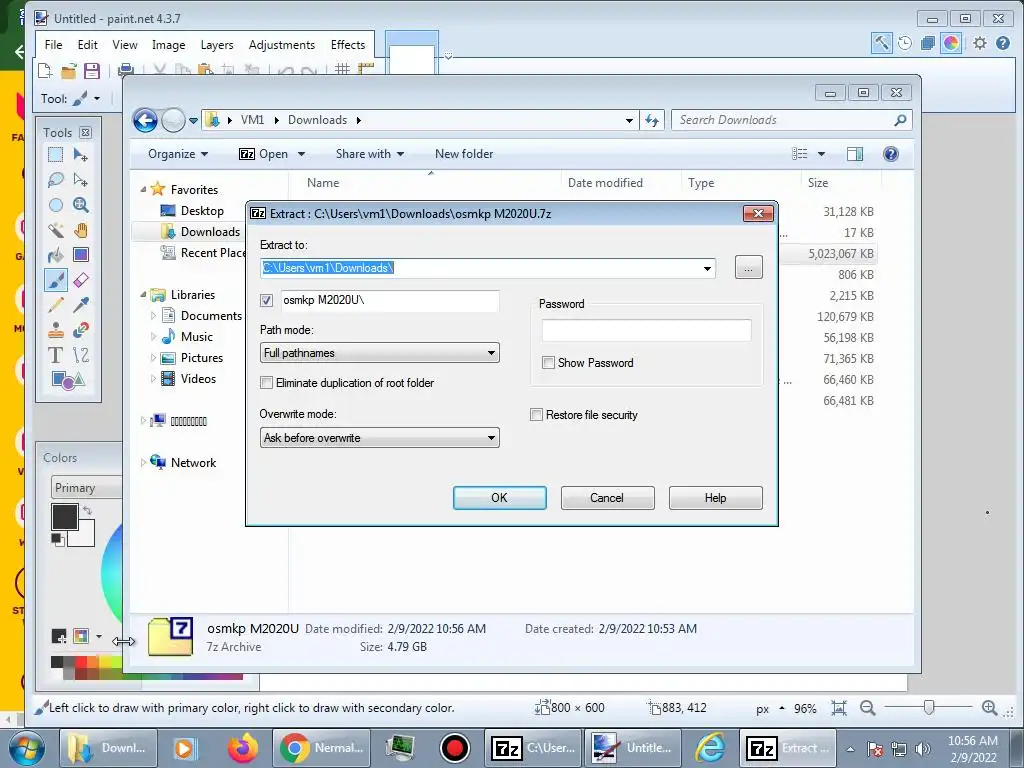Image resolution: width=1024 pixels, height=768 pixels.
Task: Click the Password input field
Action: [647, 330]
